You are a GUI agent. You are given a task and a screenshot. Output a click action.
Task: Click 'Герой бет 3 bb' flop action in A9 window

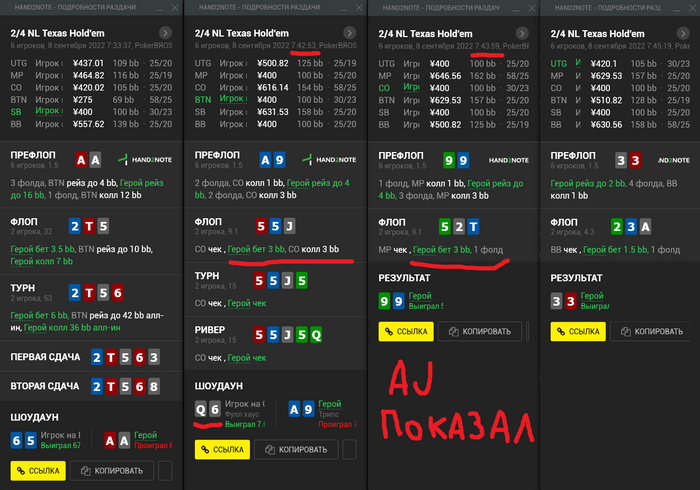[257, 249]
